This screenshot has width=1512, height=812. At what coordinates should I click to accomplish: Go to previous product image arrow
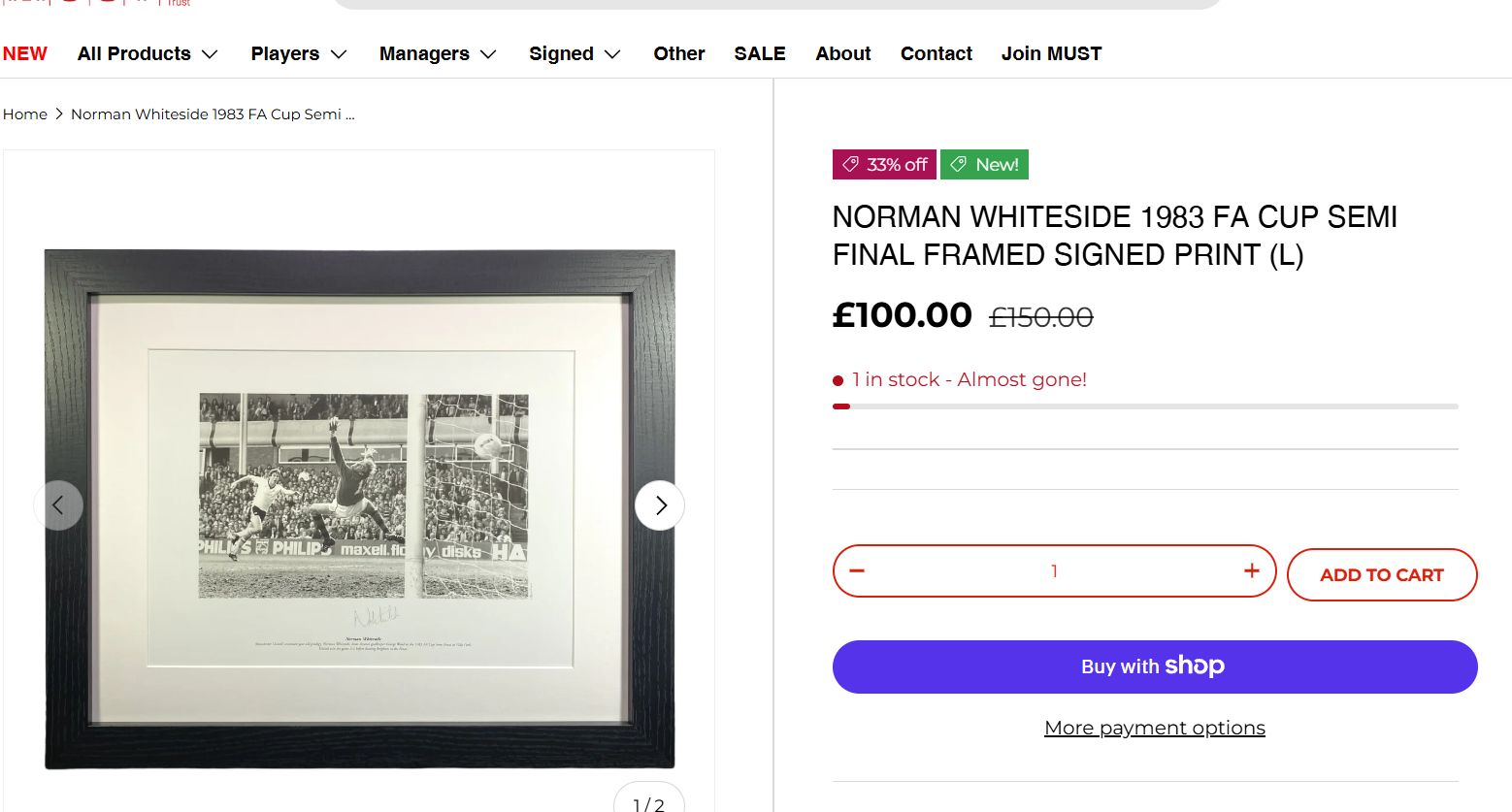[58, 505]
